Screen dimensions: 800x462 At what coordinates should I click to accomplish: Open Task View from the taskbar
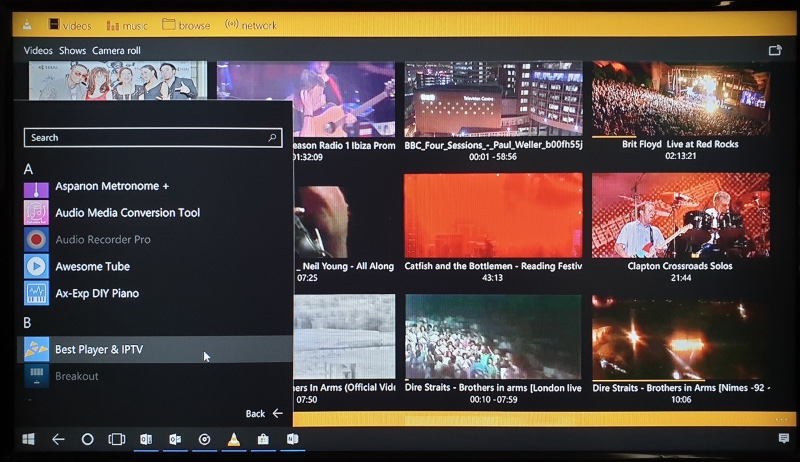[117, 439]
